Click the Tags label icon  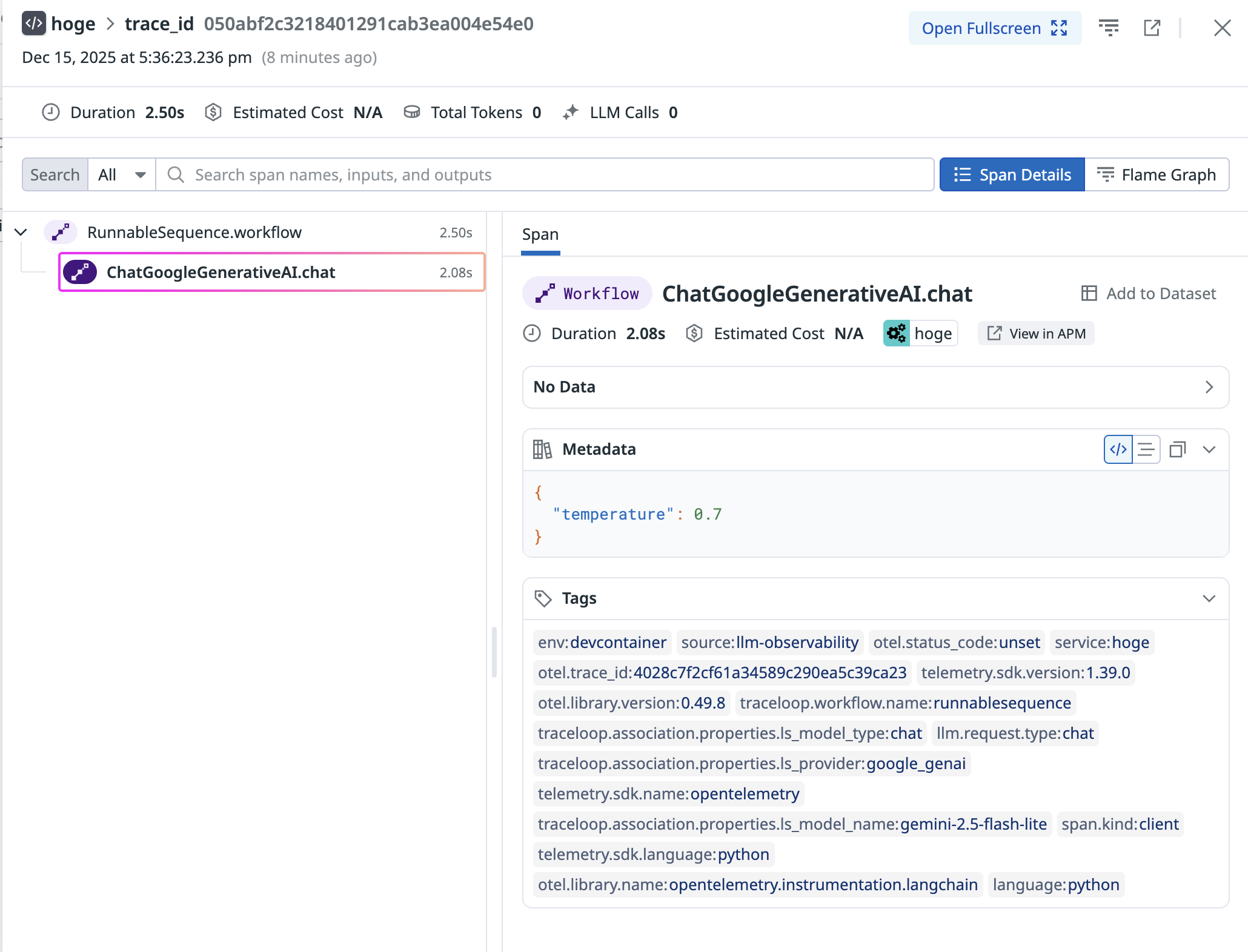543,598
